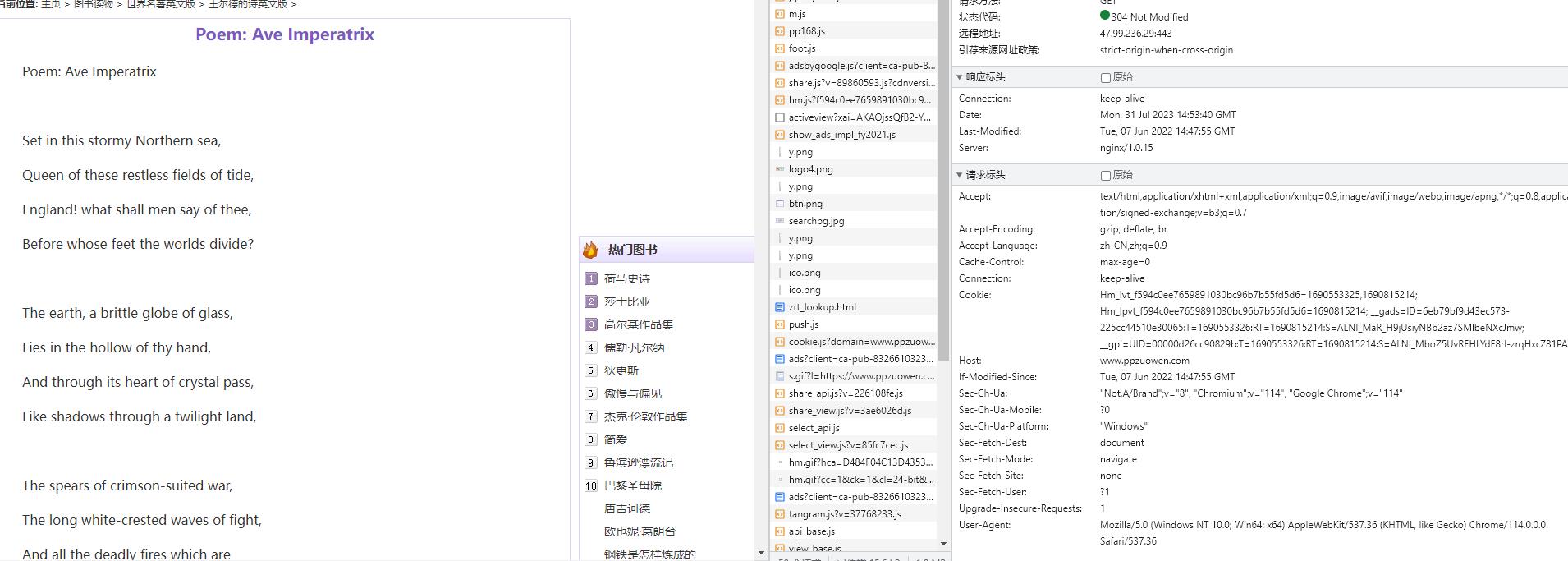Click the green 304 status indicator dot
This screenshot has width=1568, height=561.
pyautogui.click(x=1105, y=16)
